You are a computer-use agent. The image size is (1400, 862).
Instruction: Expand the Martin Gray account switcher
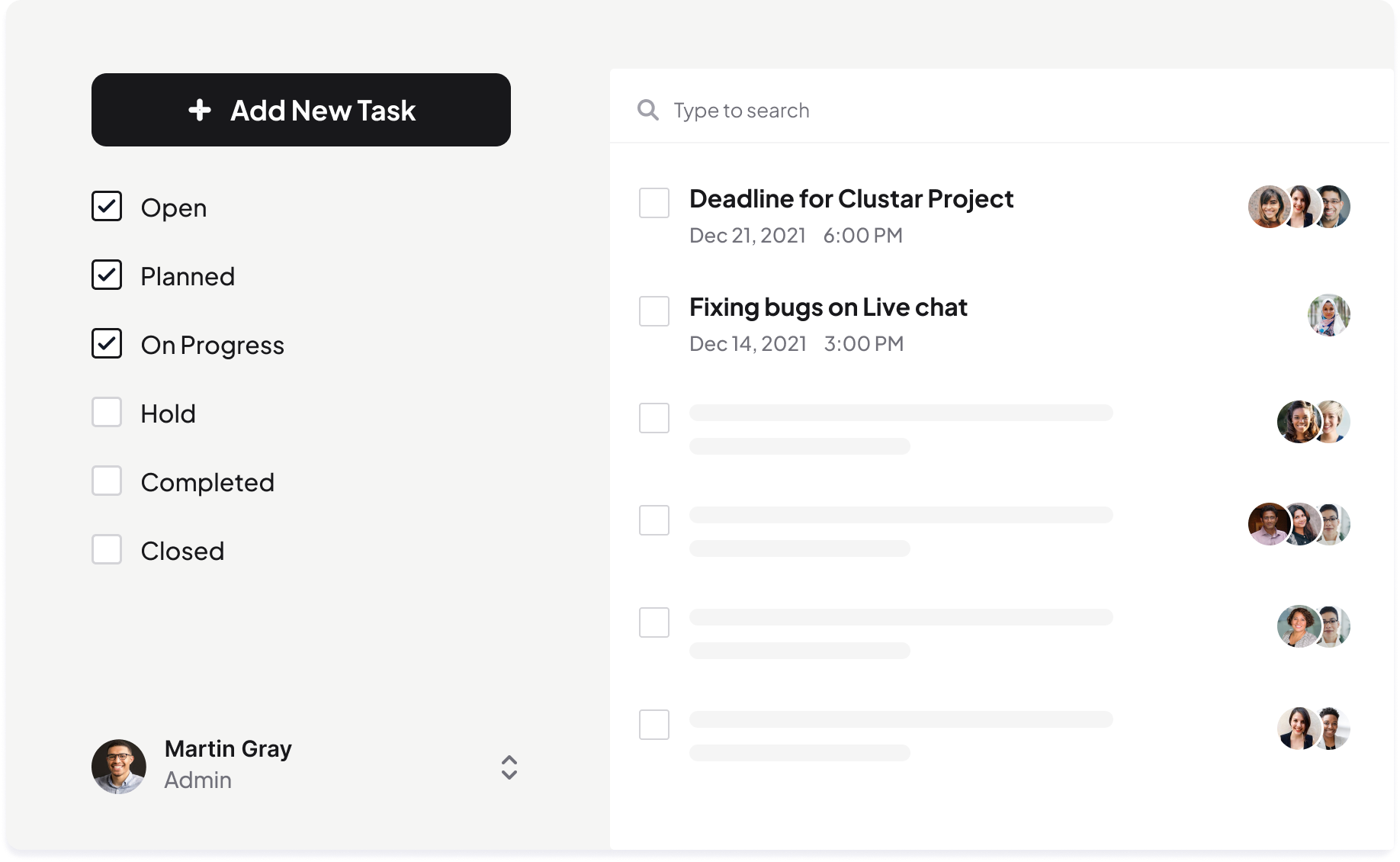click(509, 767)
